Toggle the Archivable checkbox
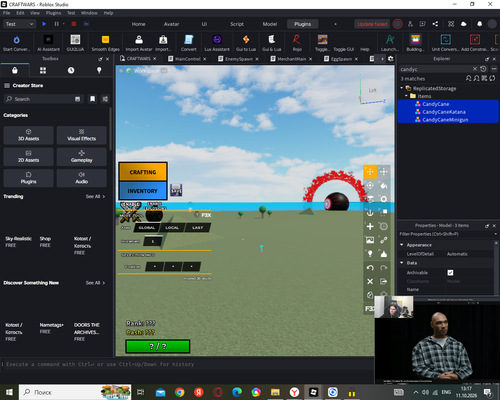This screenshot has width=500, height=400. click(x=450, y=273)
